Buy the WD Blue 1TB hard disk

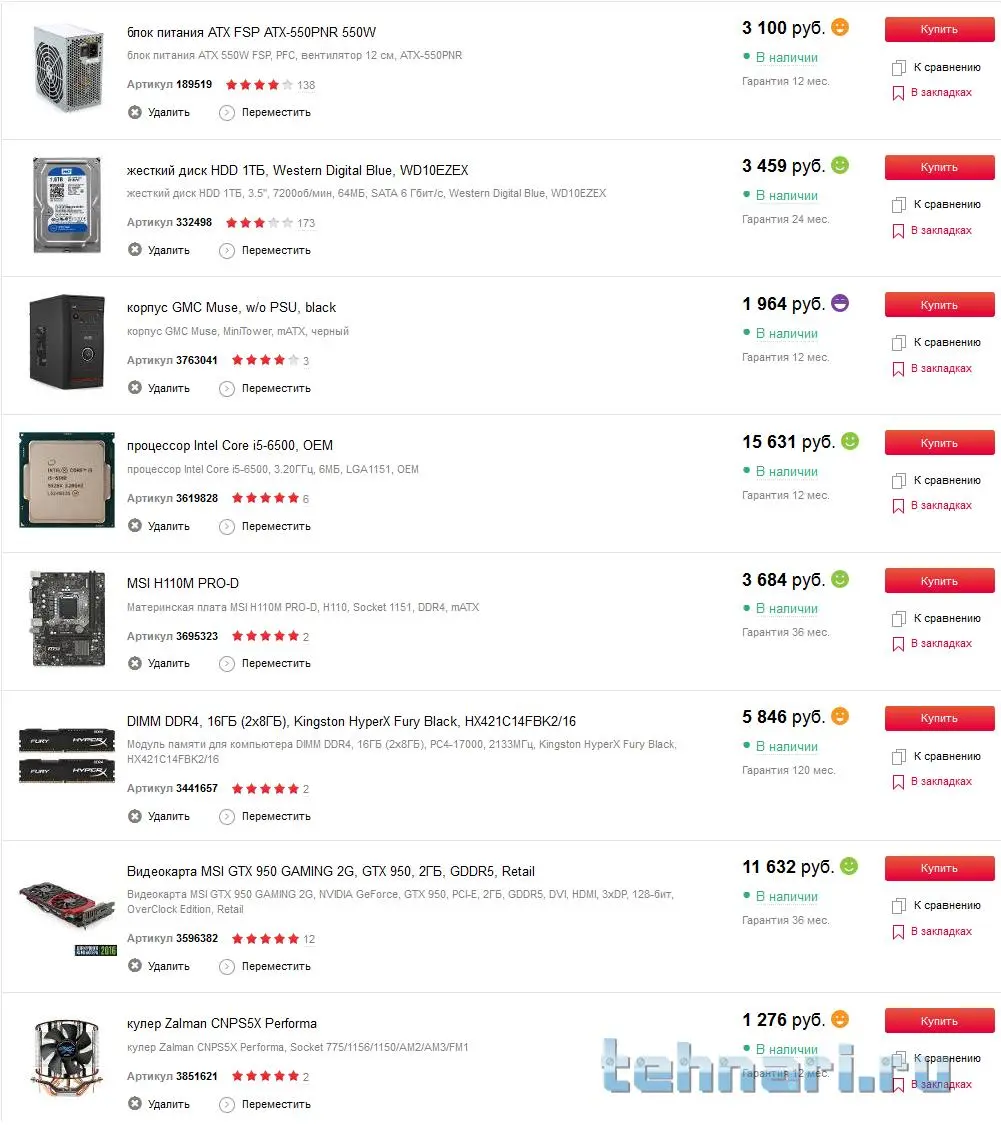pos(939,167)
